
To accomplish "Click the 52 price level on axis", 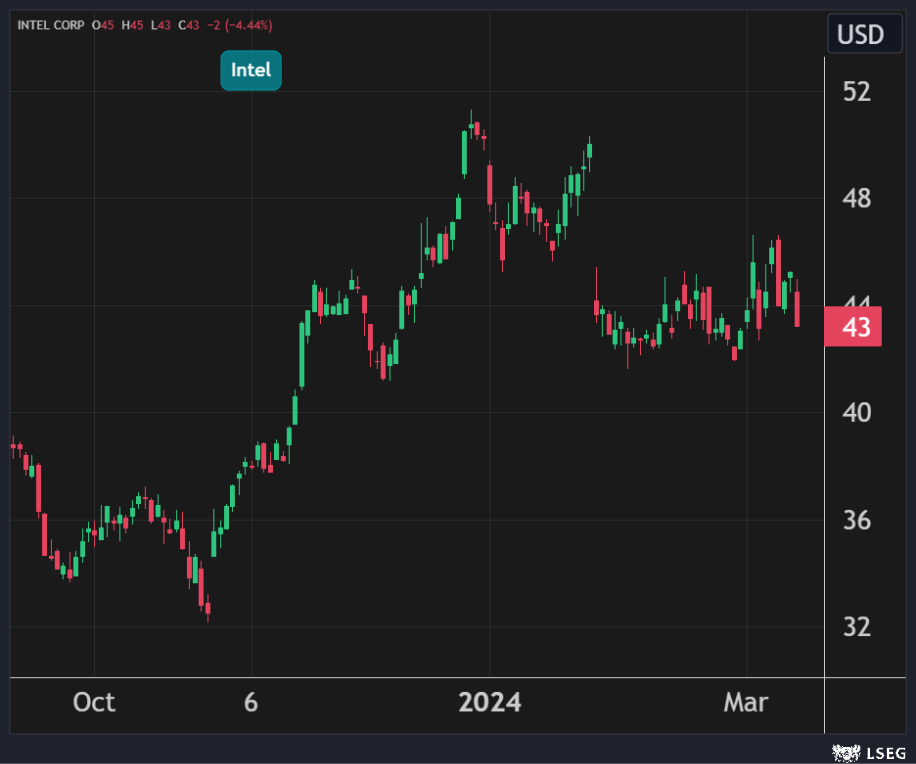I will coord(857,92).
